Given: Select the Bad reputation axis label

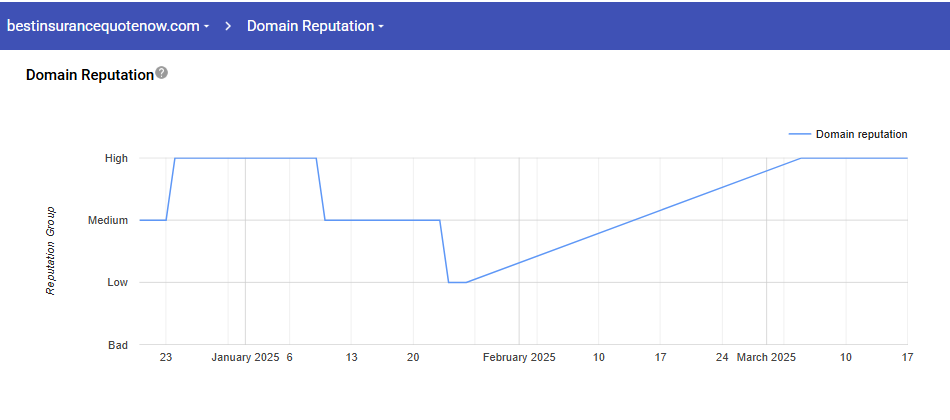Looking at the screenshot, I should pos(117,345).
